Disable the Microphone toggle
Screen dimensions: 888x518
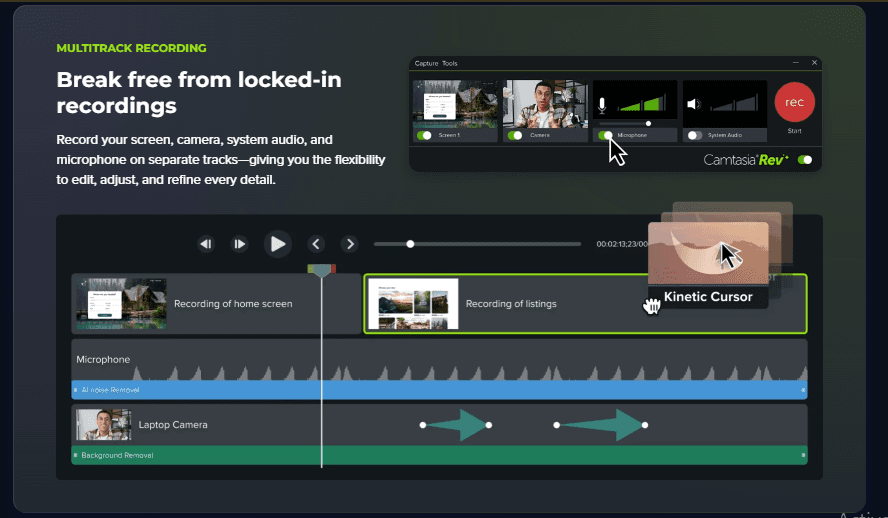(x=605, y=135)
